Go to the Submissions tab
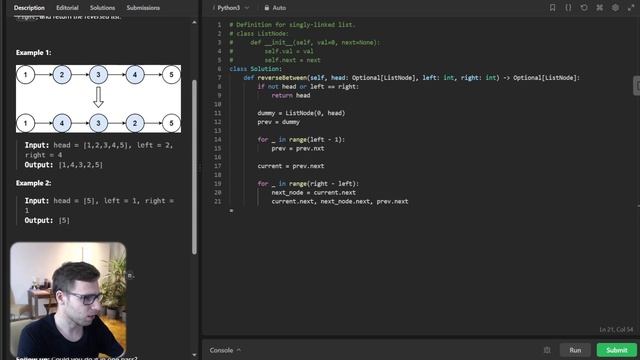 pos(143,8)
